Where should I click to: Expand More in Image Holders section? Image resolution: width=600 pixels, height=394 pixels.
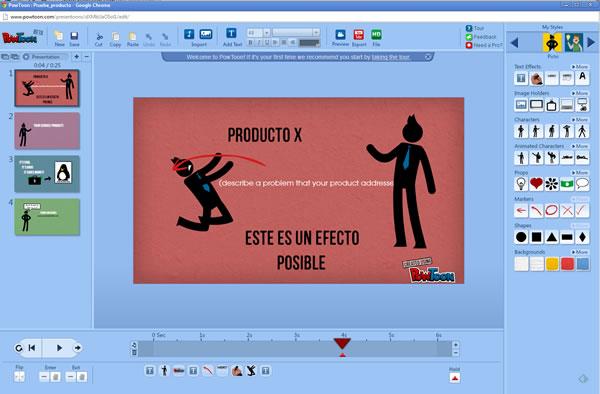point(580,93)
